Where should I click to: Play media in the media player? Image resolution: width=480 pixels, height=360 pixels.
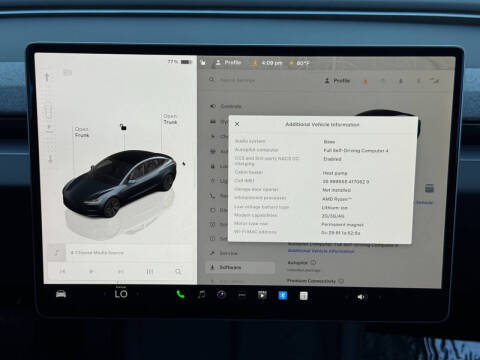click(x=91, y=271)
